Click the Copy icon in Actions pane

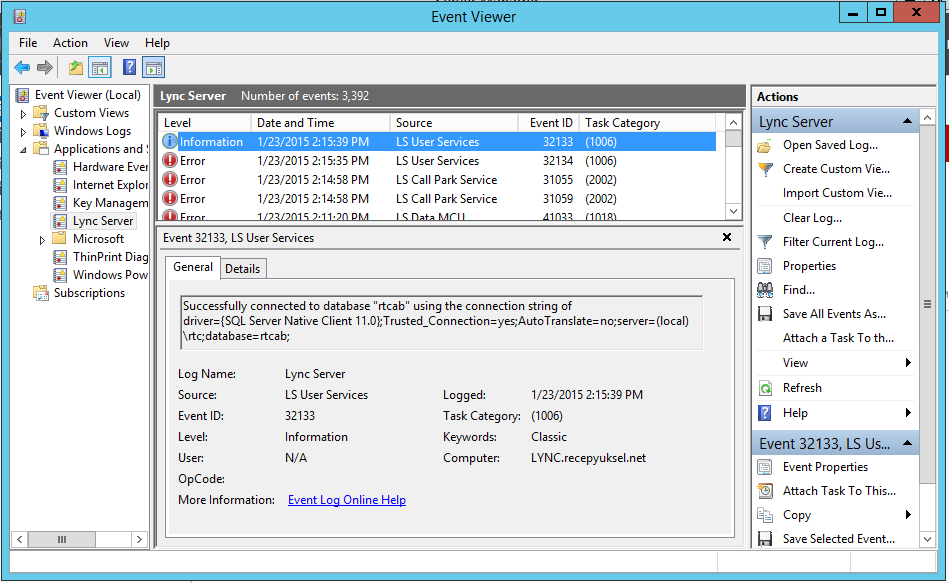765,515
